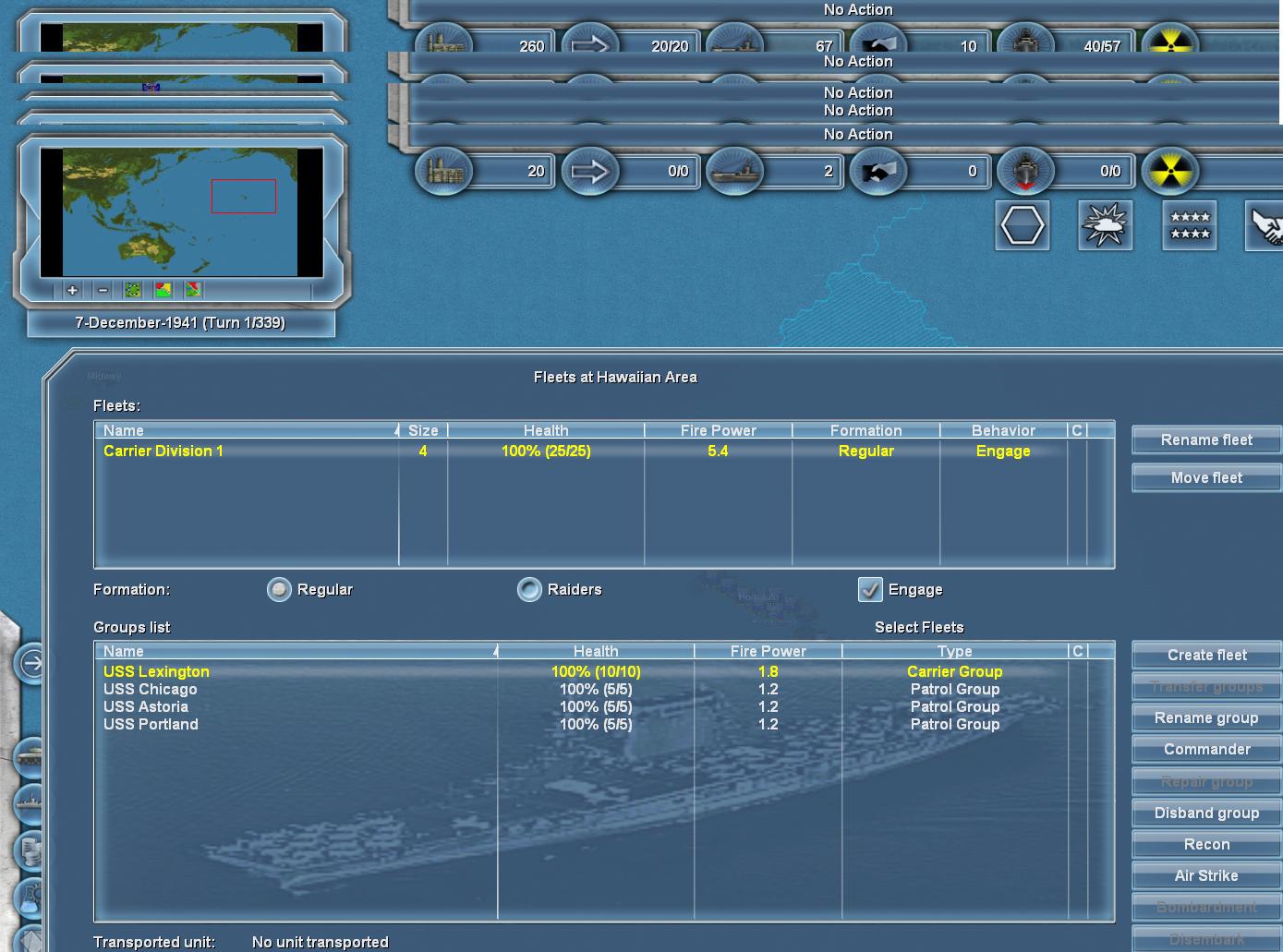Toggle the weather cloud overlay button
Screen dimensions: 1283x952
tap(1106, 225)
